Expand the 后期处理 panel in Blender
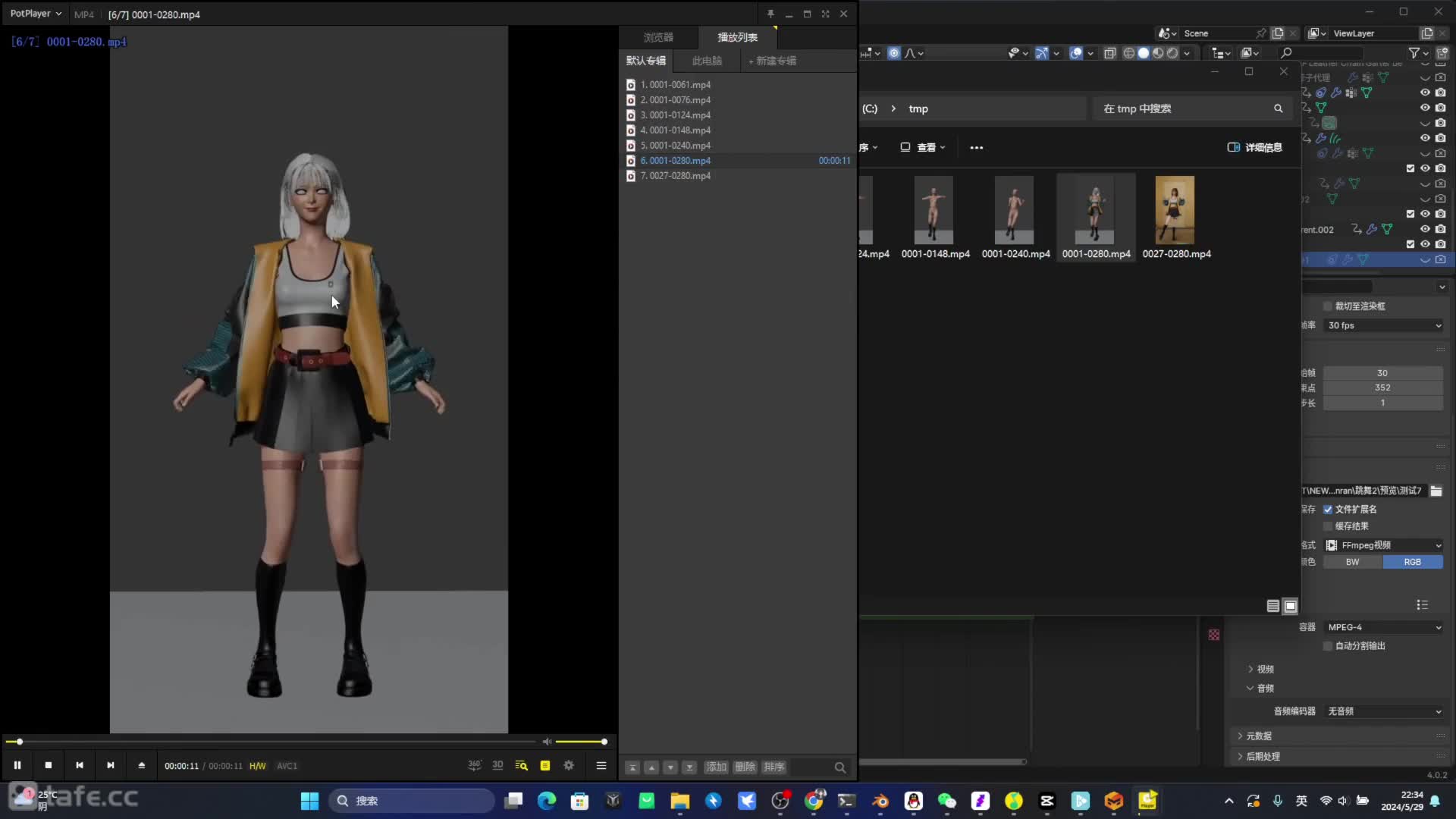This screenshot has height=819, width=1456. (x=1259, y=757)
